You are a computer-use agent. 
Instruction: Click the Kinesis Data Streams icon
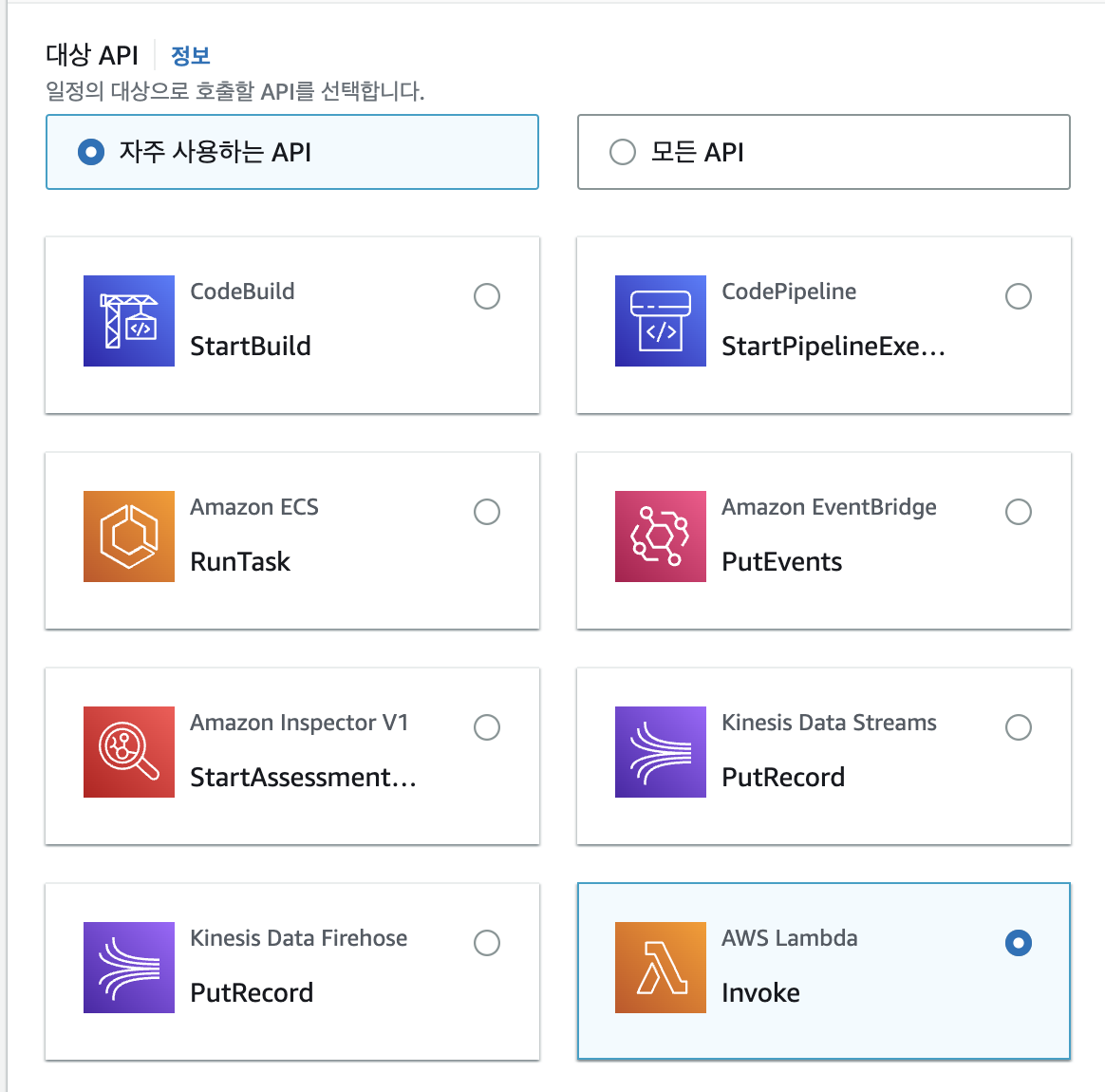tap(661, 752)
